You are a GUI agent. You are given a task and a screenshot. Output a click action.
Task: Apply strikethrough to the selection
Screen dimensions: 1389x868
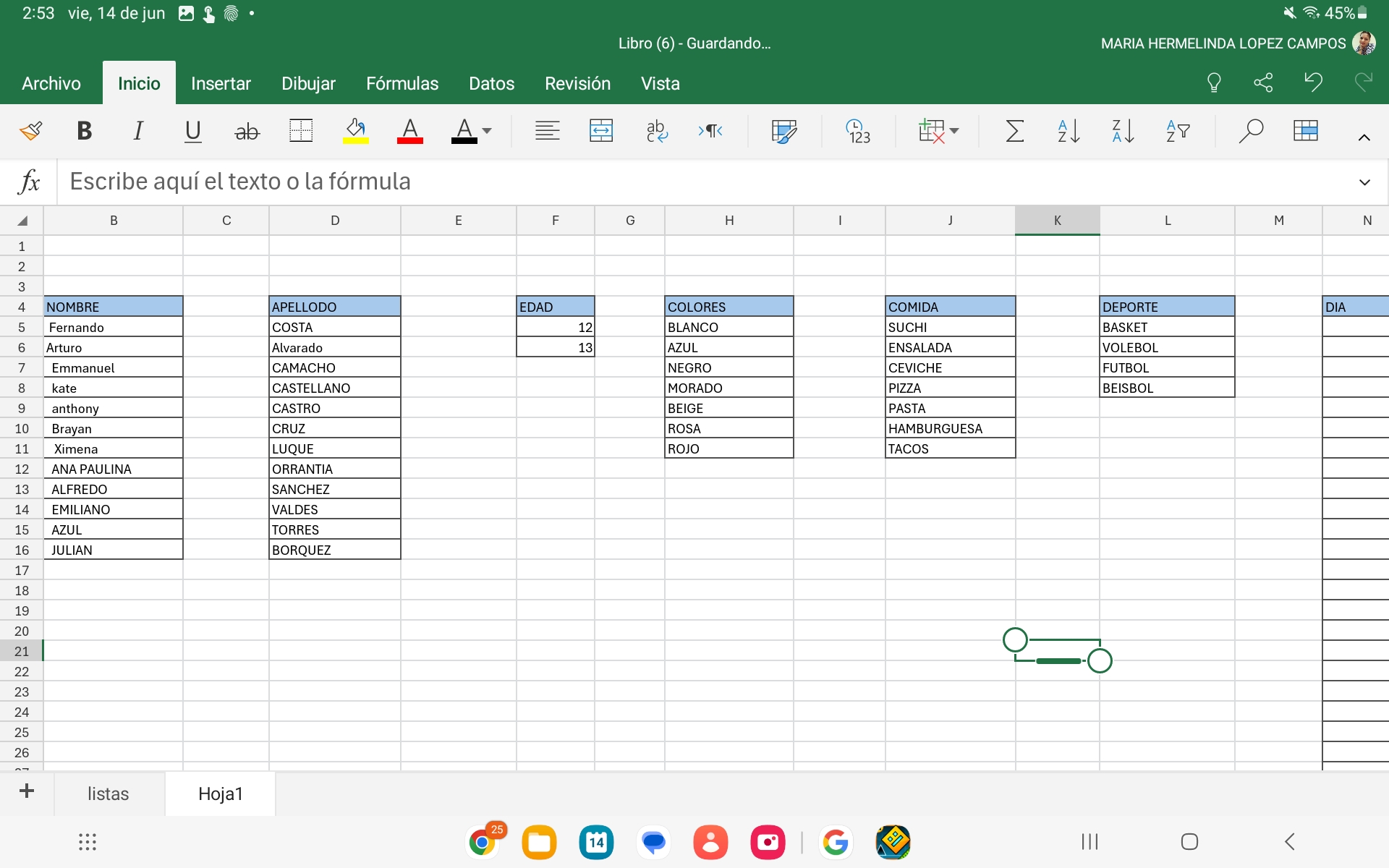[x=247, y=131]
